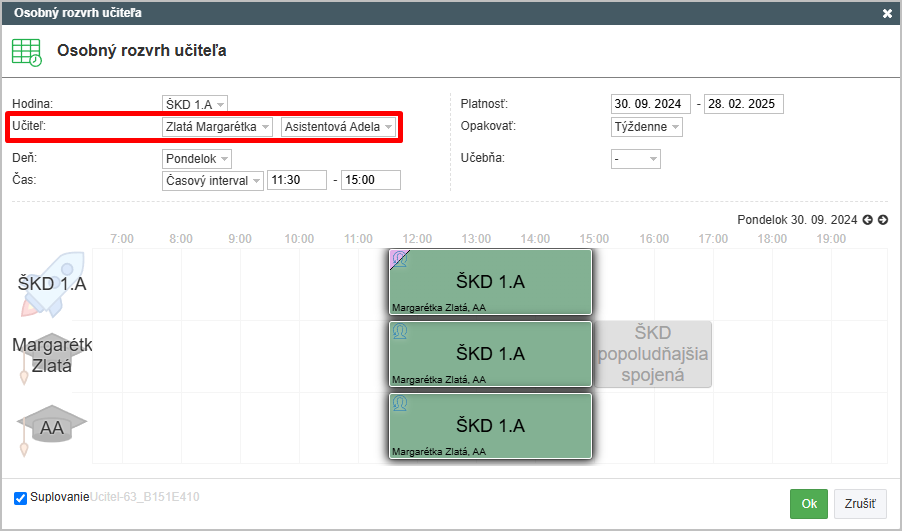Click the rocket icon for ŠKD 1.A row
The image size is (902, 531).
pyautogui.click(x=52, y=284)
